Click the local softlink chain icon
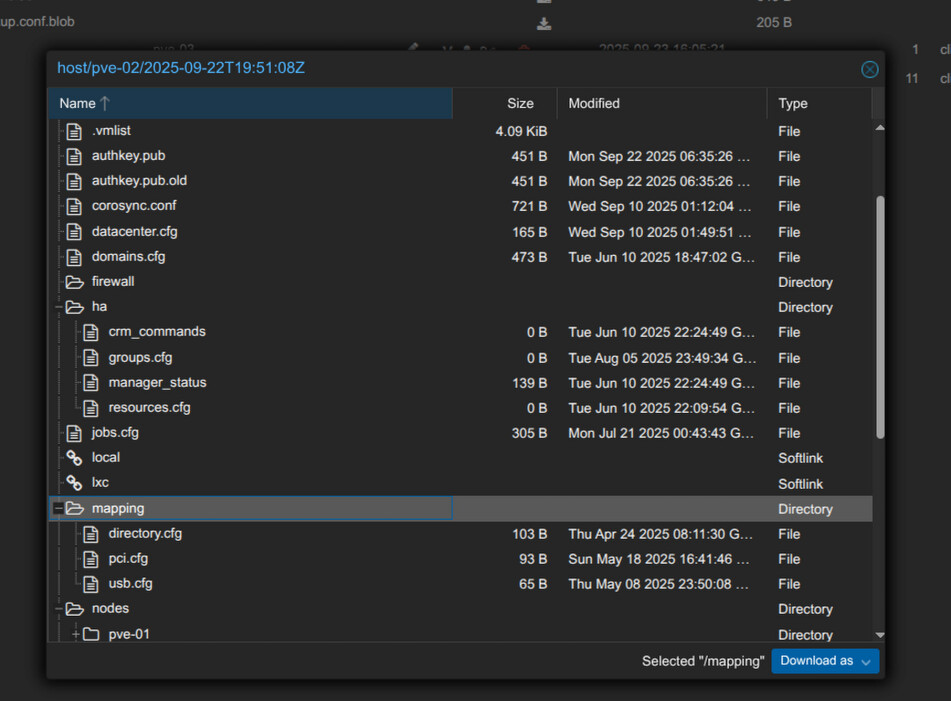 pos(74,458)
